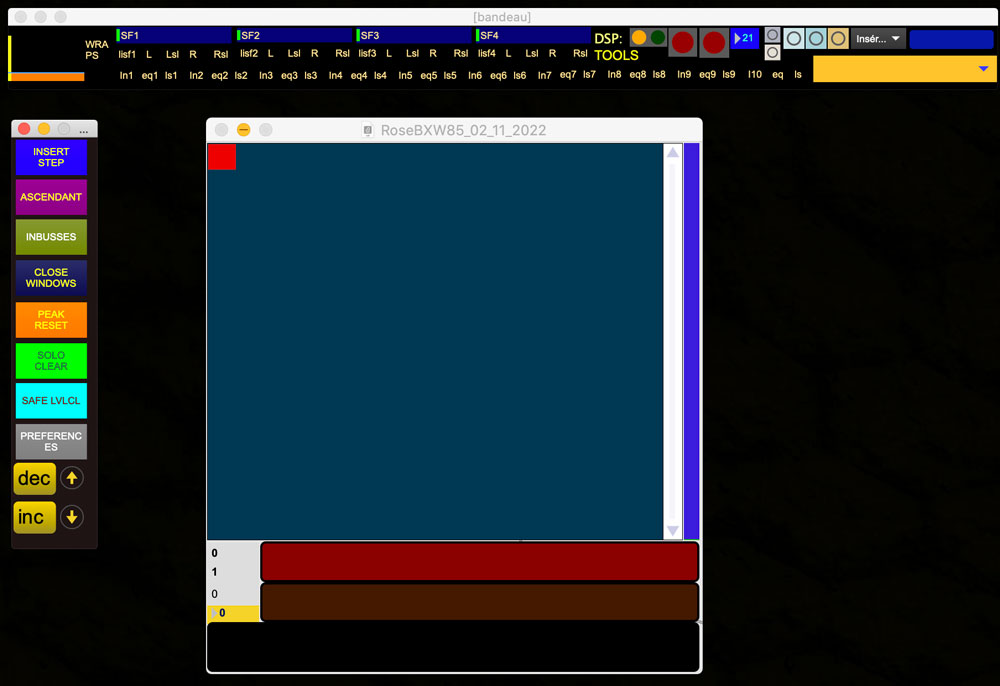Click the orange DSP indicator light
Viewport: 1000px width, 686px height.
[639, 37]
